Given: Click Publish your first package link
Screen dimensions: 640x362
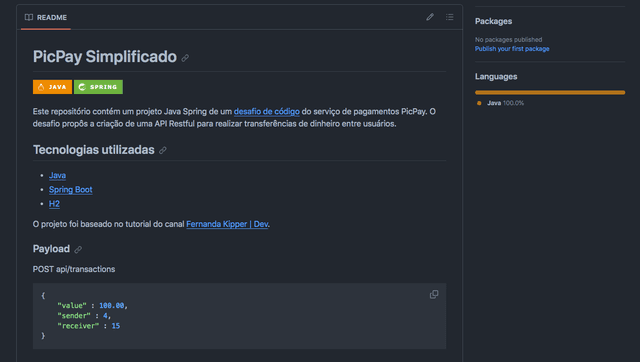Looking at the screenshot, I should (512, 49).
